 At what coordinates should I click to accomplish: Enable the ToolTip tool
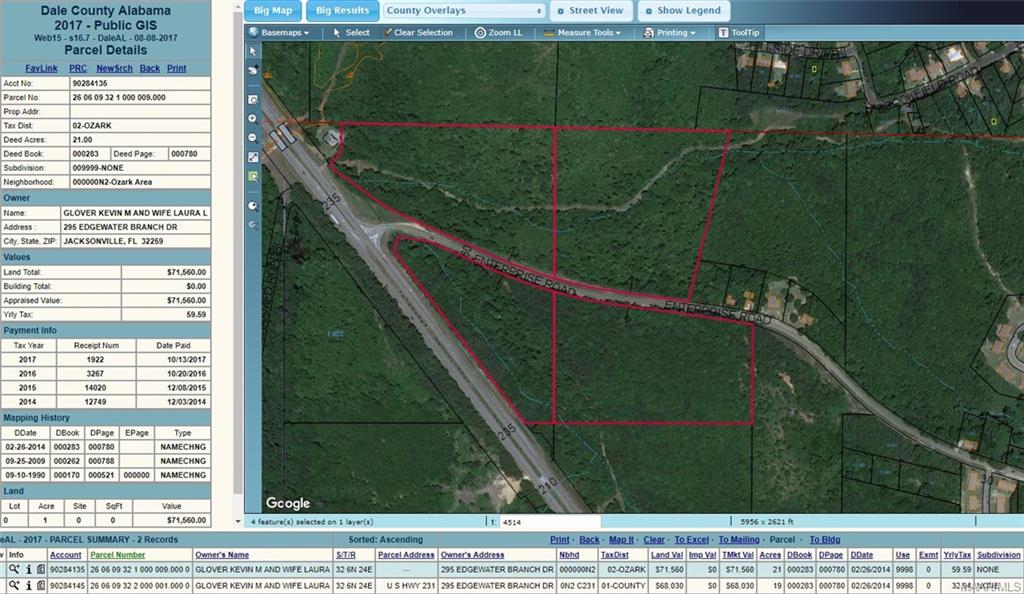(x=739, y=33)
